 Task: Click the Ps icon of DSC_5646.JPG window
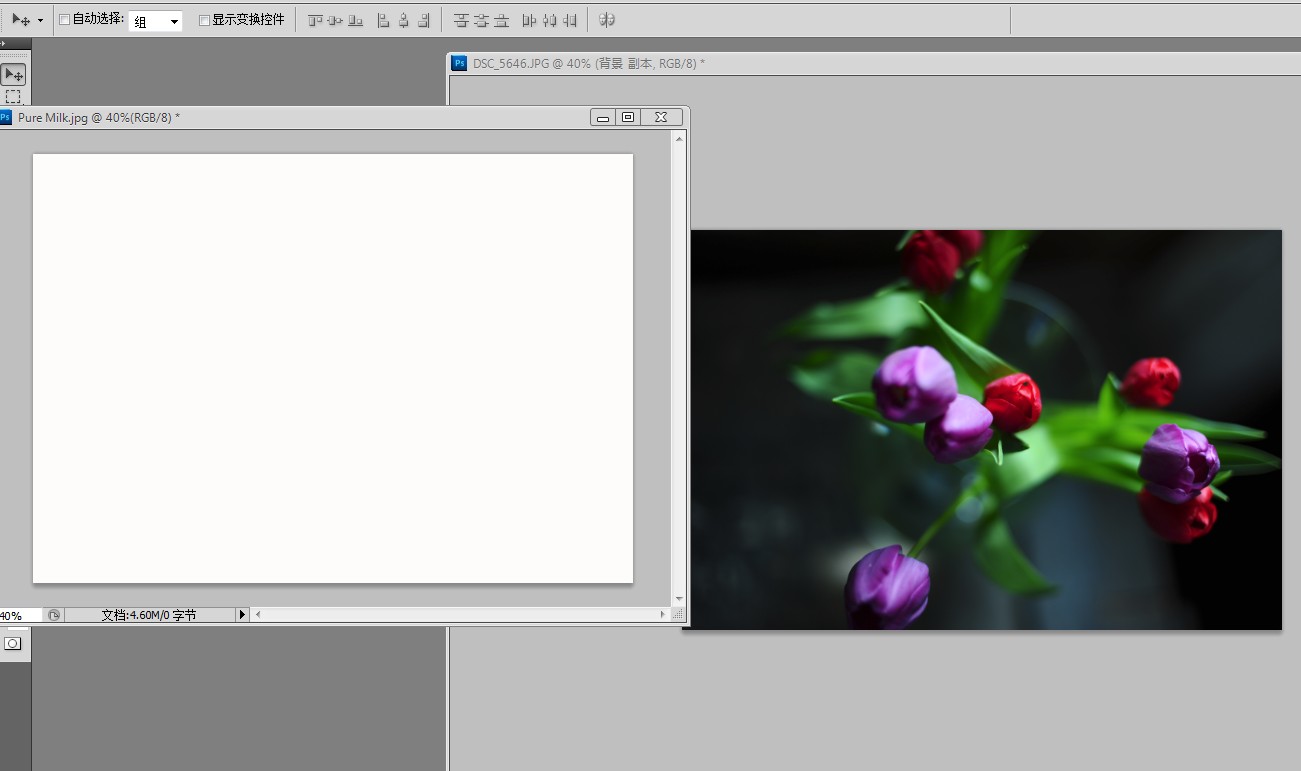click(x=459, y=63)
